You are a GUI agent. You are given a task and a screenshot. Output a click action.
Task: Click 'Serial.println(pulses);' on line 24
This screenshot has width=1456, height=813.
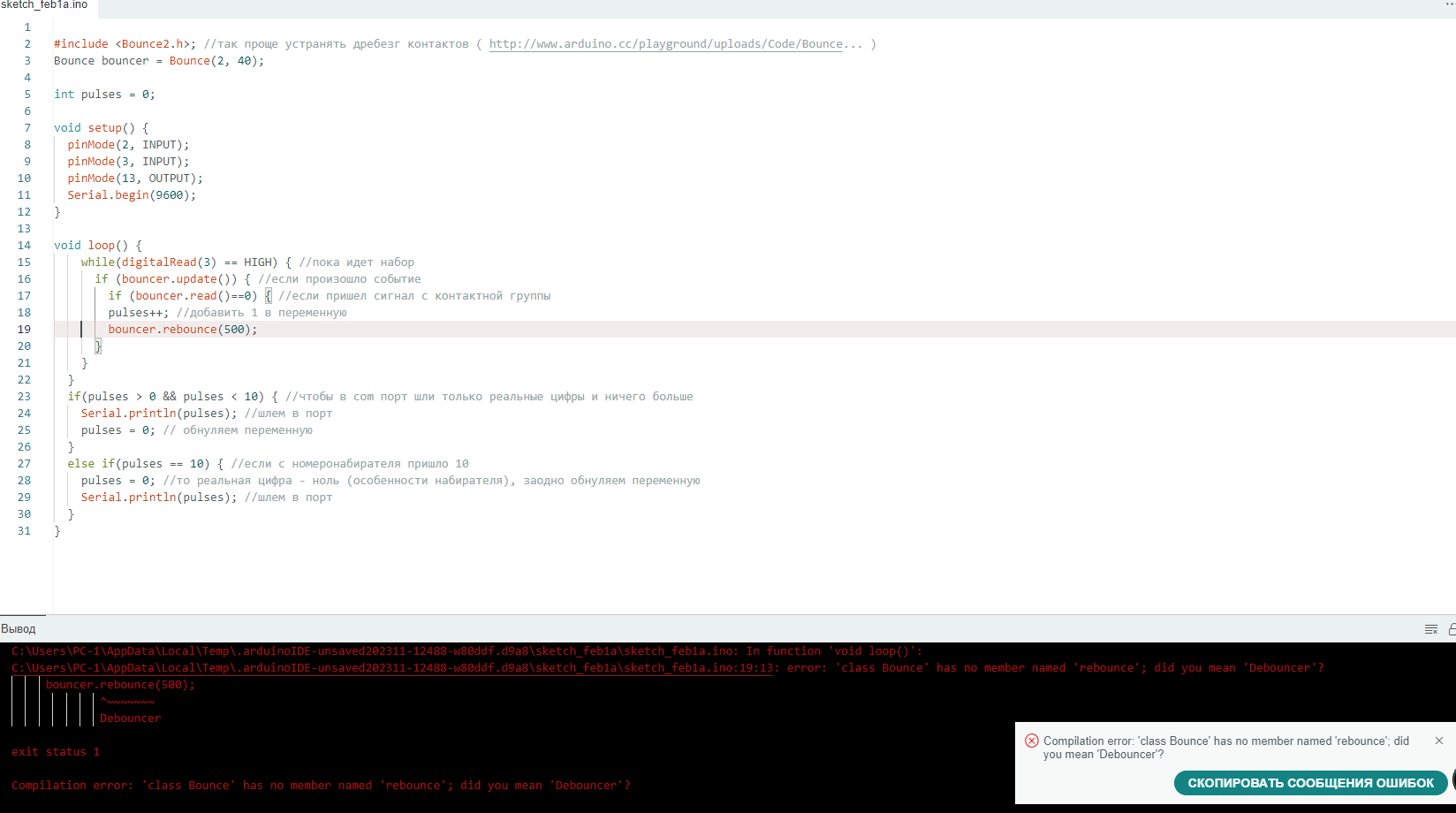pyautogui.click(x=159, y=414)
